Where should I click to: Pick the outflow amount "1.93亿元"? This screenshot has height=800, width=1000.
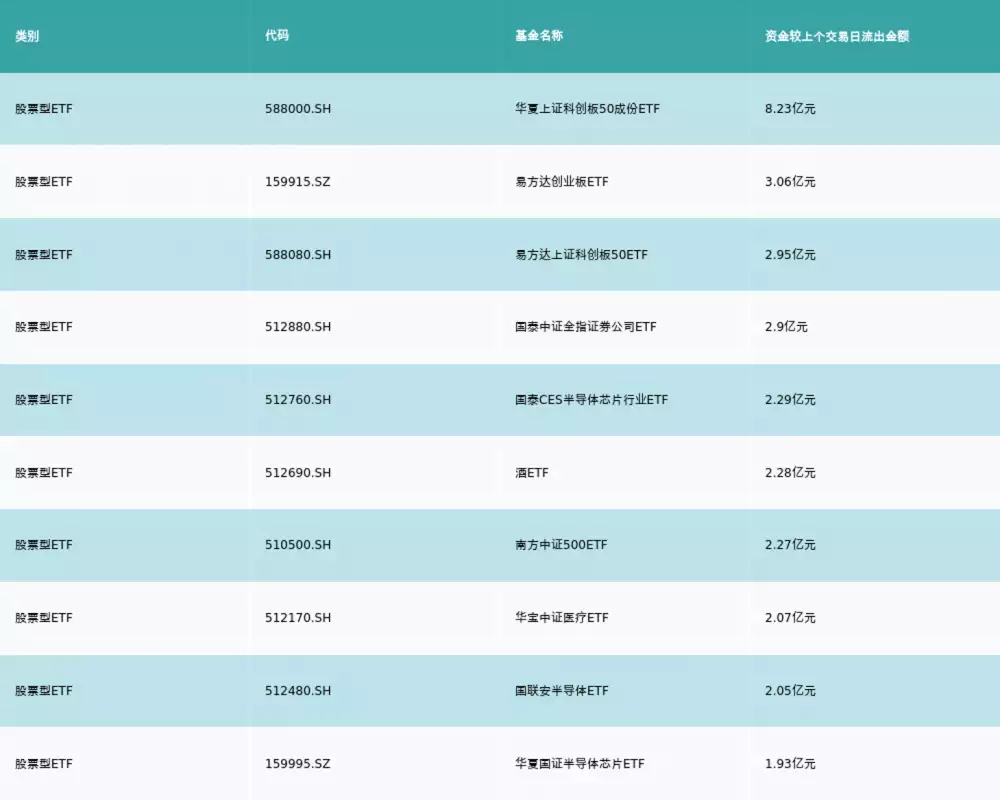790,764
